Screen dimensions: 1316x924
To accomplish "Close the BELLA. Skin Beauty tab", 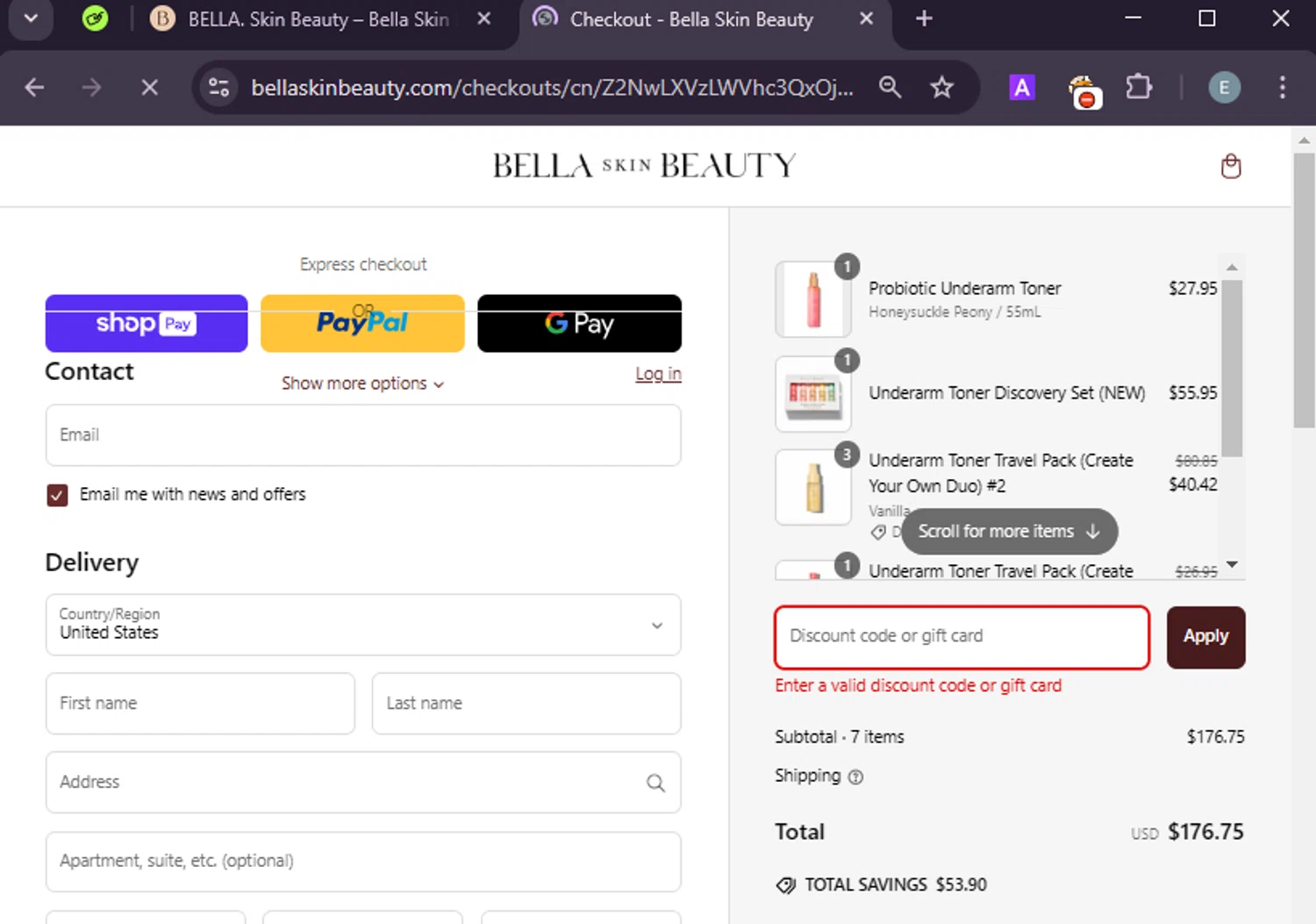I will [x=483, y=18].
